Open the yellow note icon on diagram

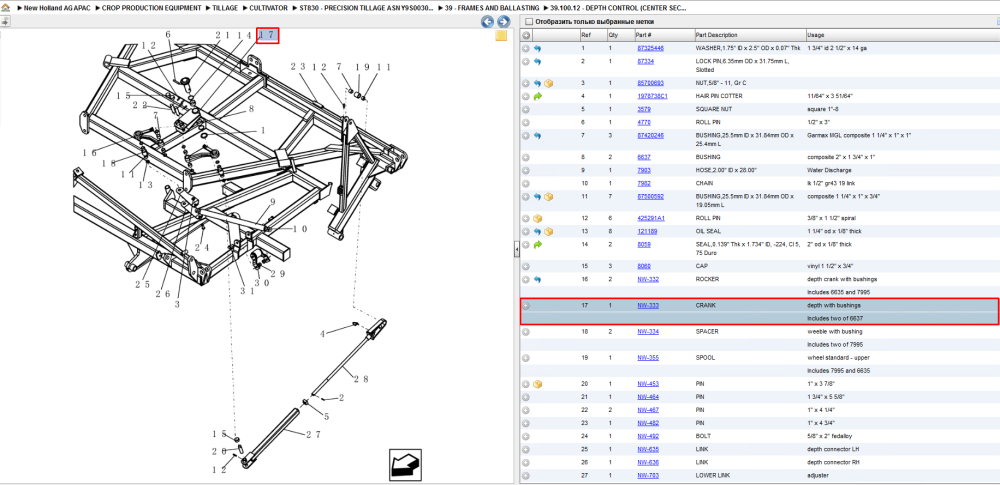501,35
